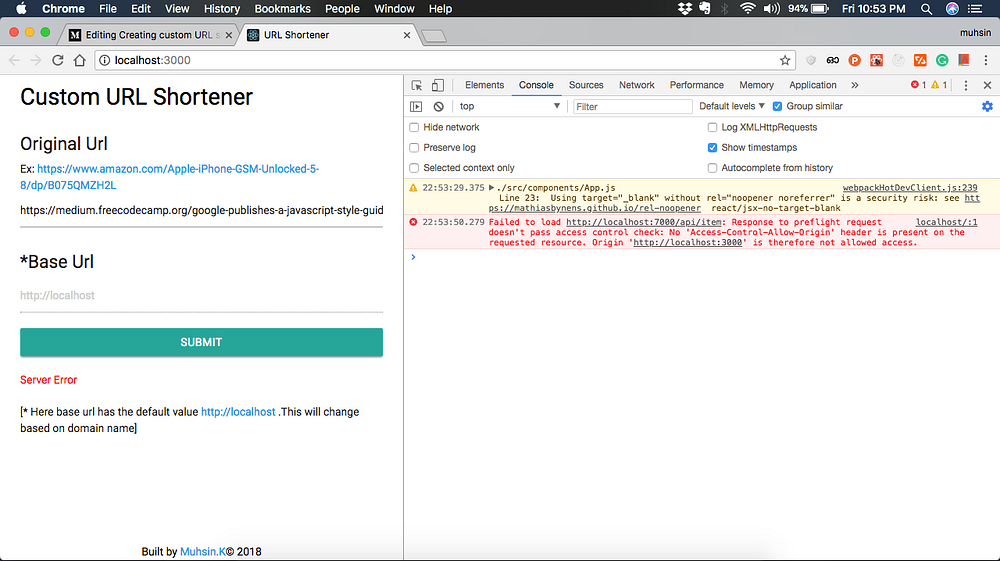Switch to the Memory tab
Viewport: 1000px width, 561px height.
click(756, 85)
